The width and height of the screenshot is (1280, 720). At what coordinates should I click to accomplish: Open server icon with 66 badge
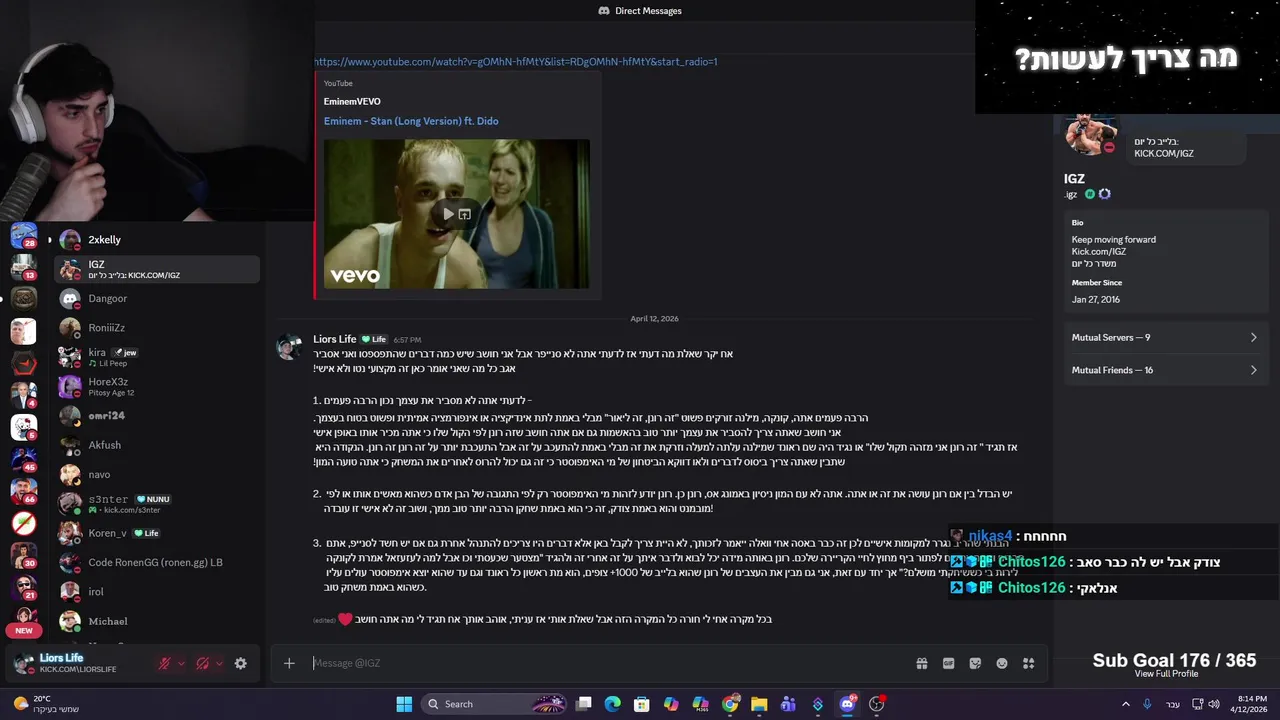(x=24, y=491)
